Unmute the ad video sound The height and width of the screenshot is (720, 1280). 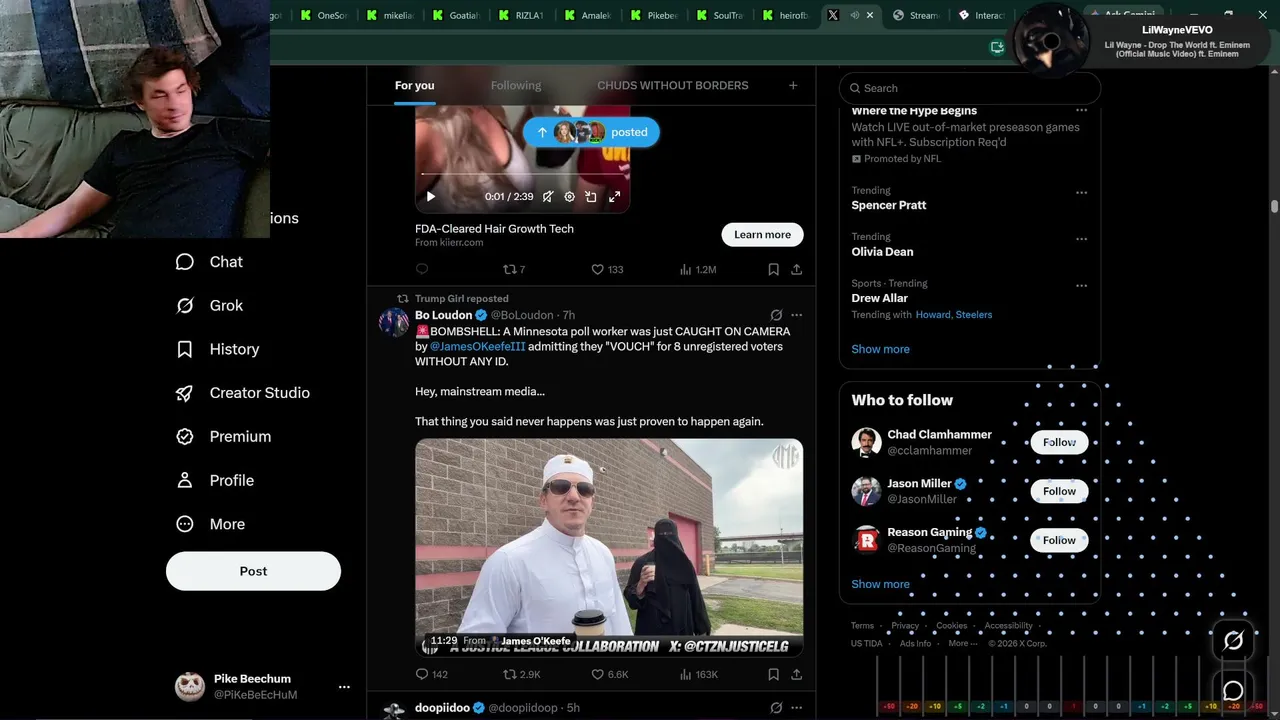(548, 197)
